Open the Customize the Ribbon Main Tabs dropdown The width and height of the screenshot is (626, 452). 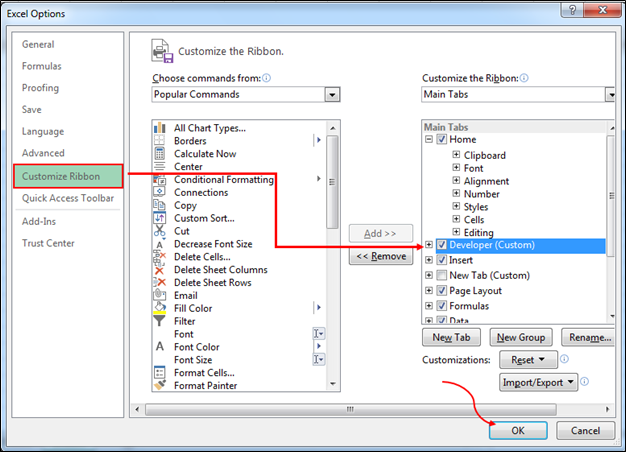coord(610,95)
